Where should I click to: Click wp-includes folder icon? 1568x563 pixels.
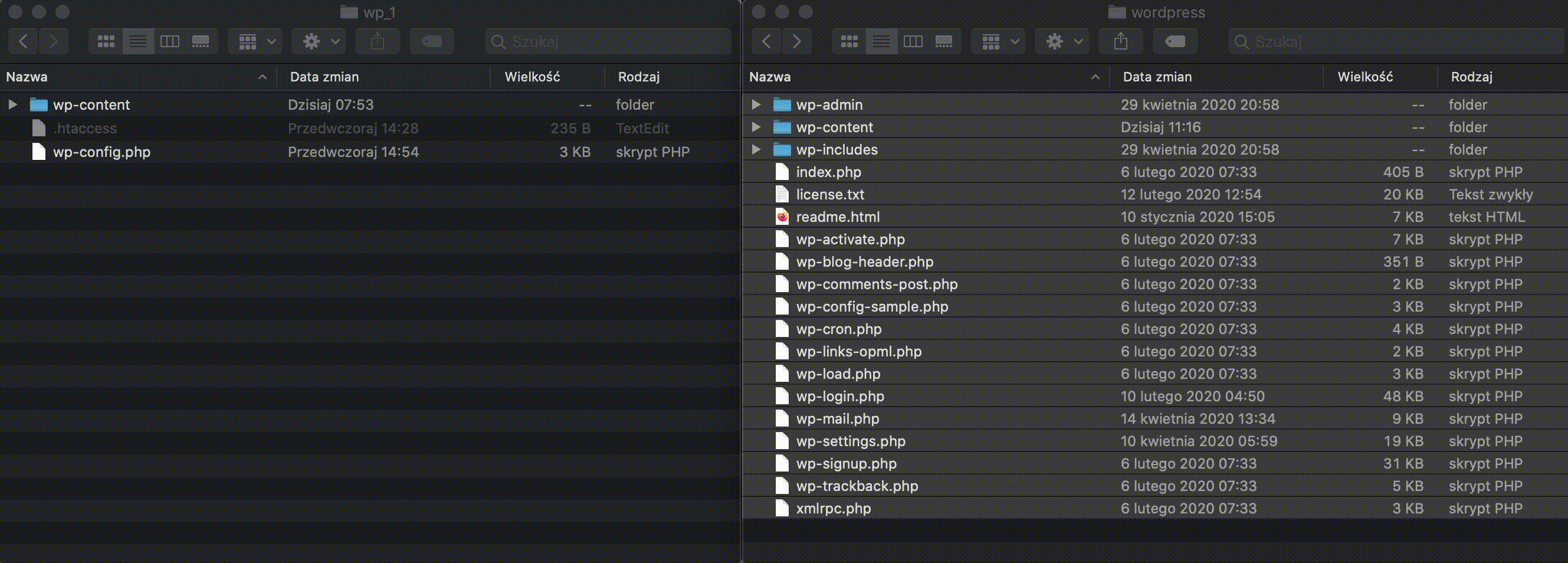point(782,150)
